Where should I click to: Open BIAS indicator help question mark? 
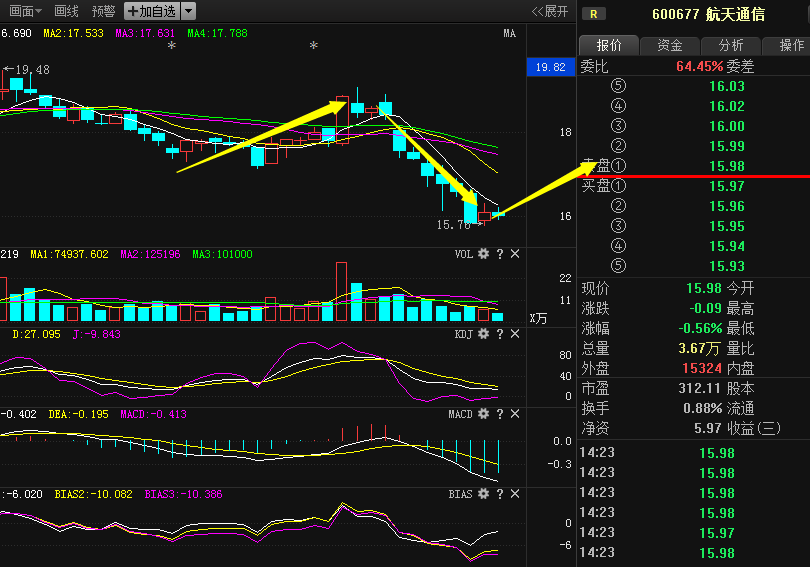pos(500,494)
